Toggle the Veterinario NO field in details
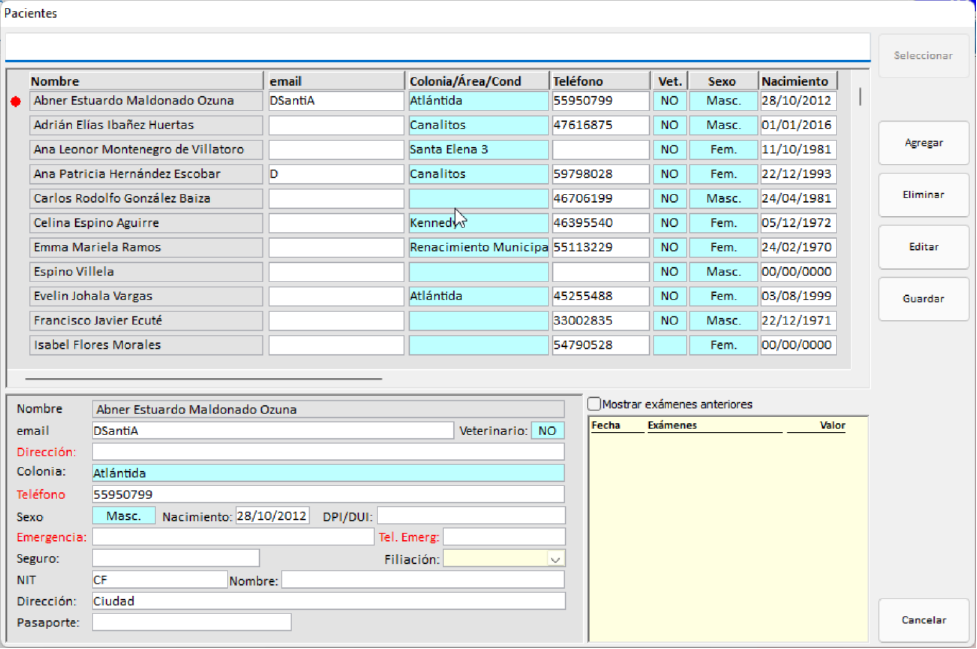The height and width of the screenshot is (649, 977). (x=547, y=431)
